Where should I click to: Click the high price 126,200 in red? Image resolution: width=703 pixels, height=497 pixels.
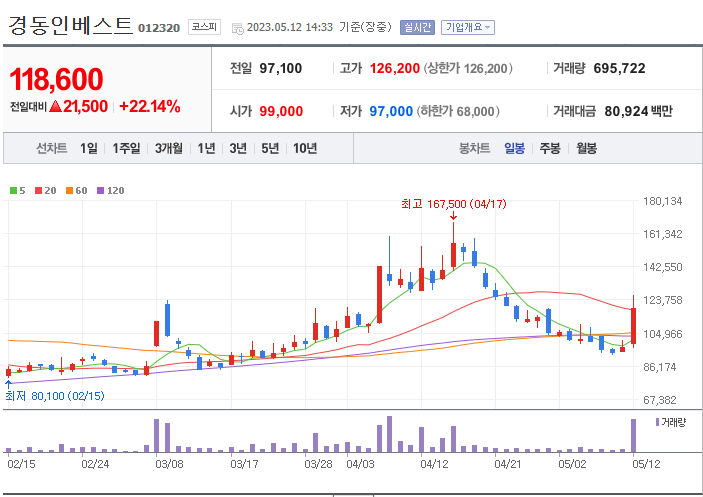tap(395, 69)
